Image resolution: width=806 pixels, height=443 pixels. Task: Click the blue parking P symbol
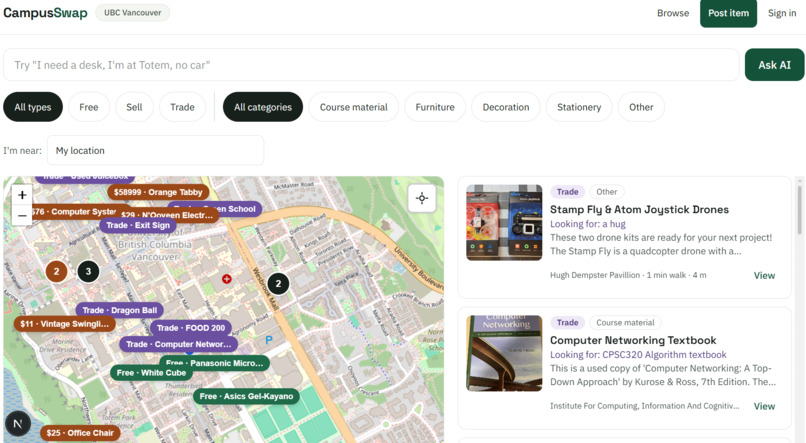click(269, 340)
